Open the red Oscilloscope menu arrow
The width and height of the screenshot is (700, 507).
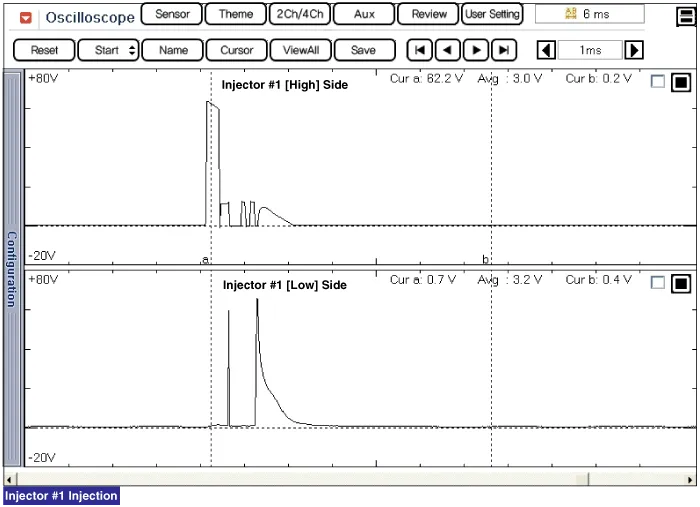pyautogui.click(x=26, y=17)
